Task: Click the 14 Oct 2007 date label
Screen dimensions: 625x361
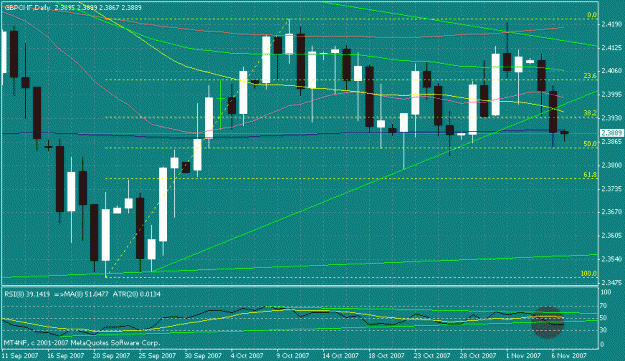Action: pos(341,355)
